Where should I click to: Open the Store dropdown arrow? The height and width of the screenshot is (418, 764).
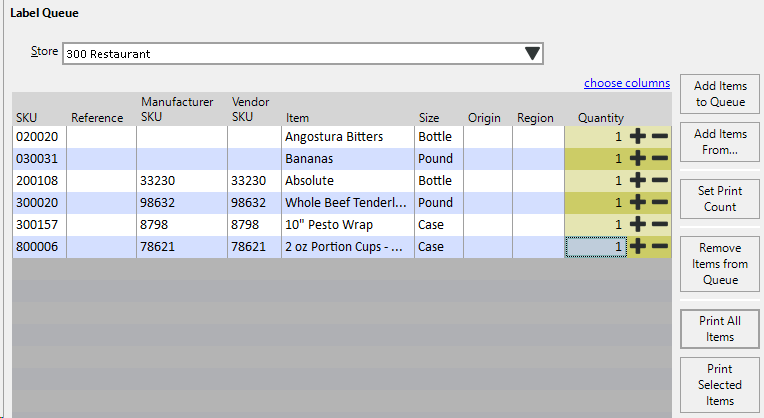[532, 53]
